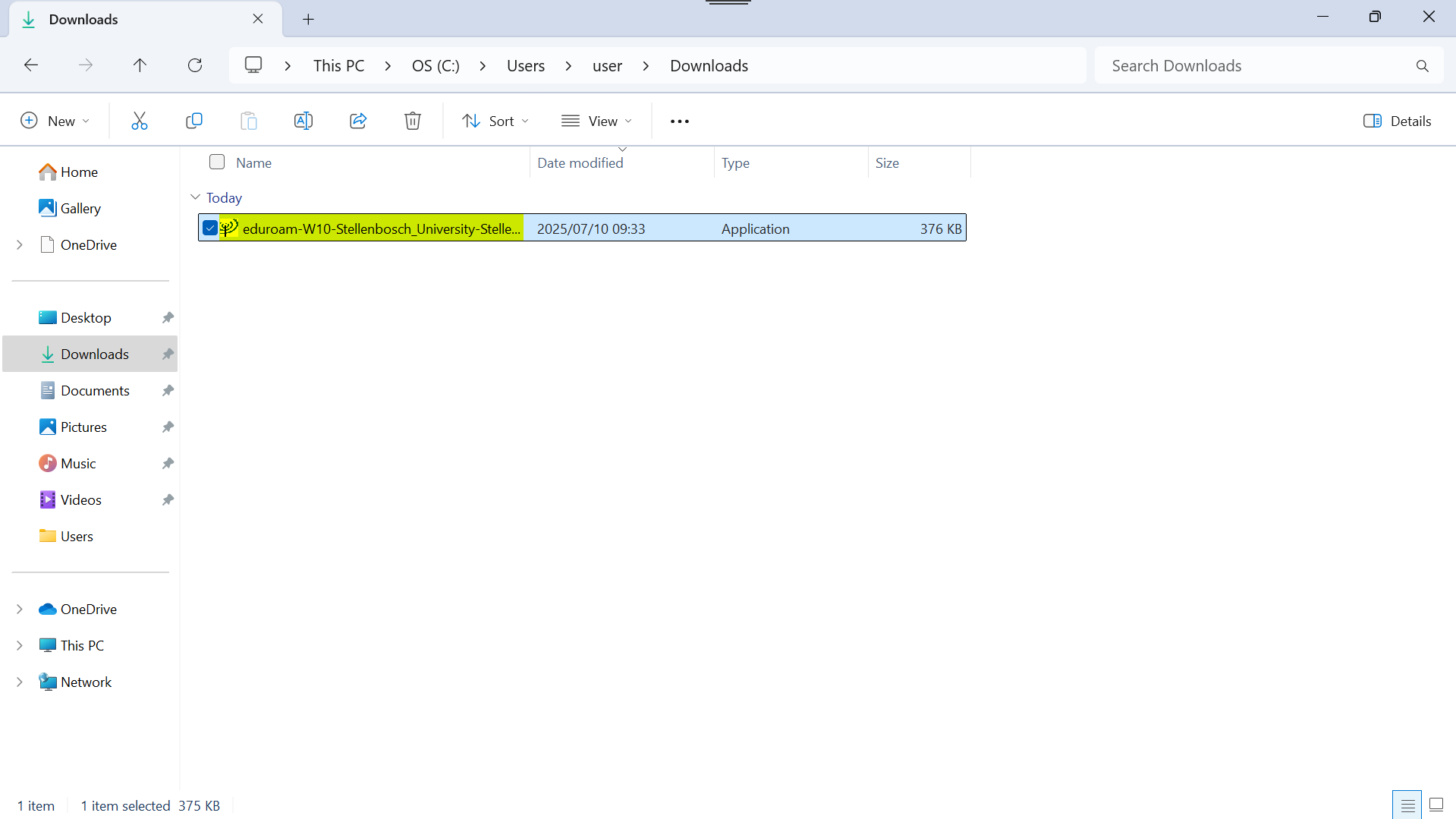Screen dimensions: 1456x819
Task: Uncheck the eduroam file checkbox
Action: click(210, 228)
